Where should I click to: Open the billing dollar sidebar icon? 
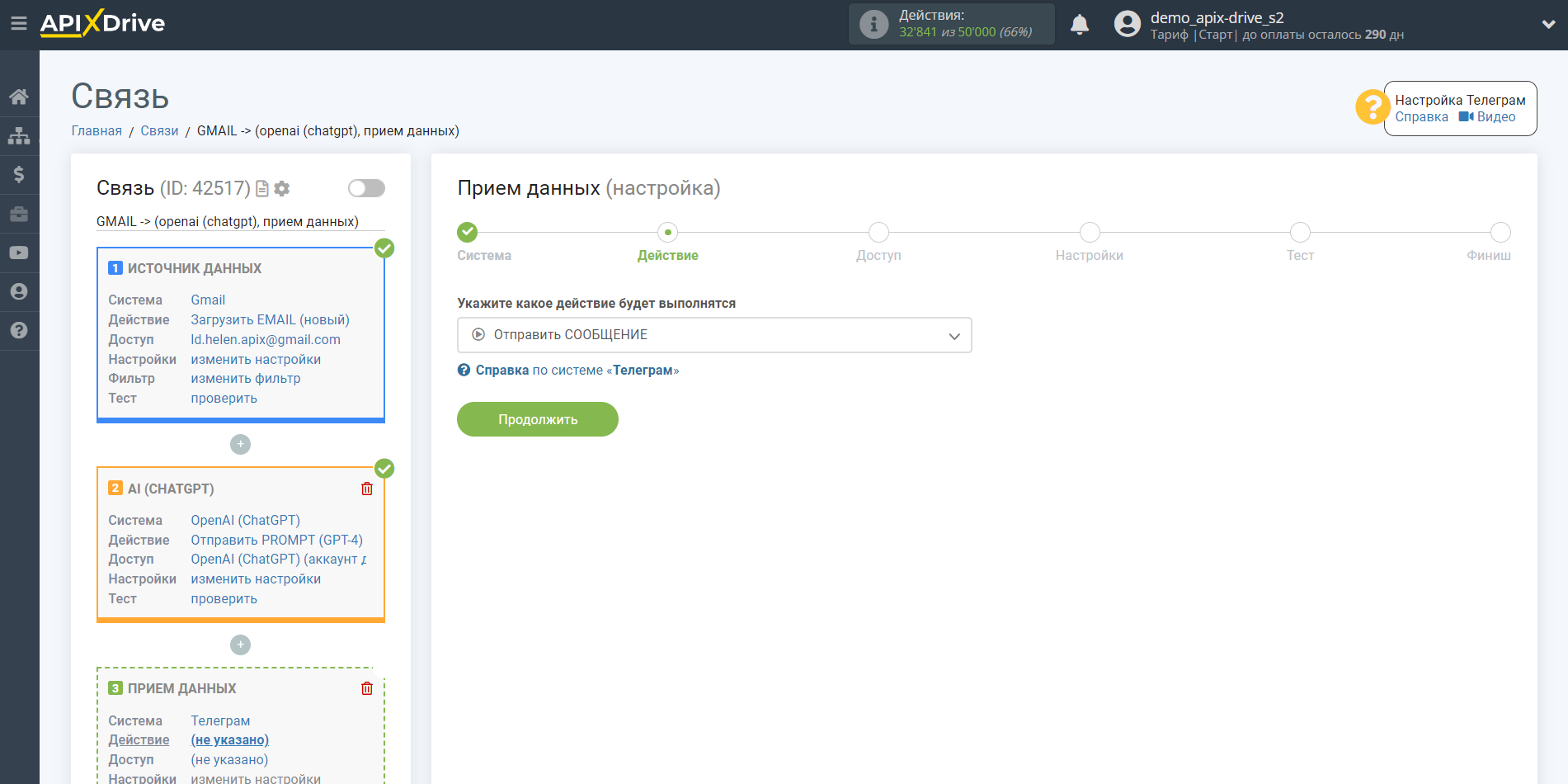click(19, 174)
